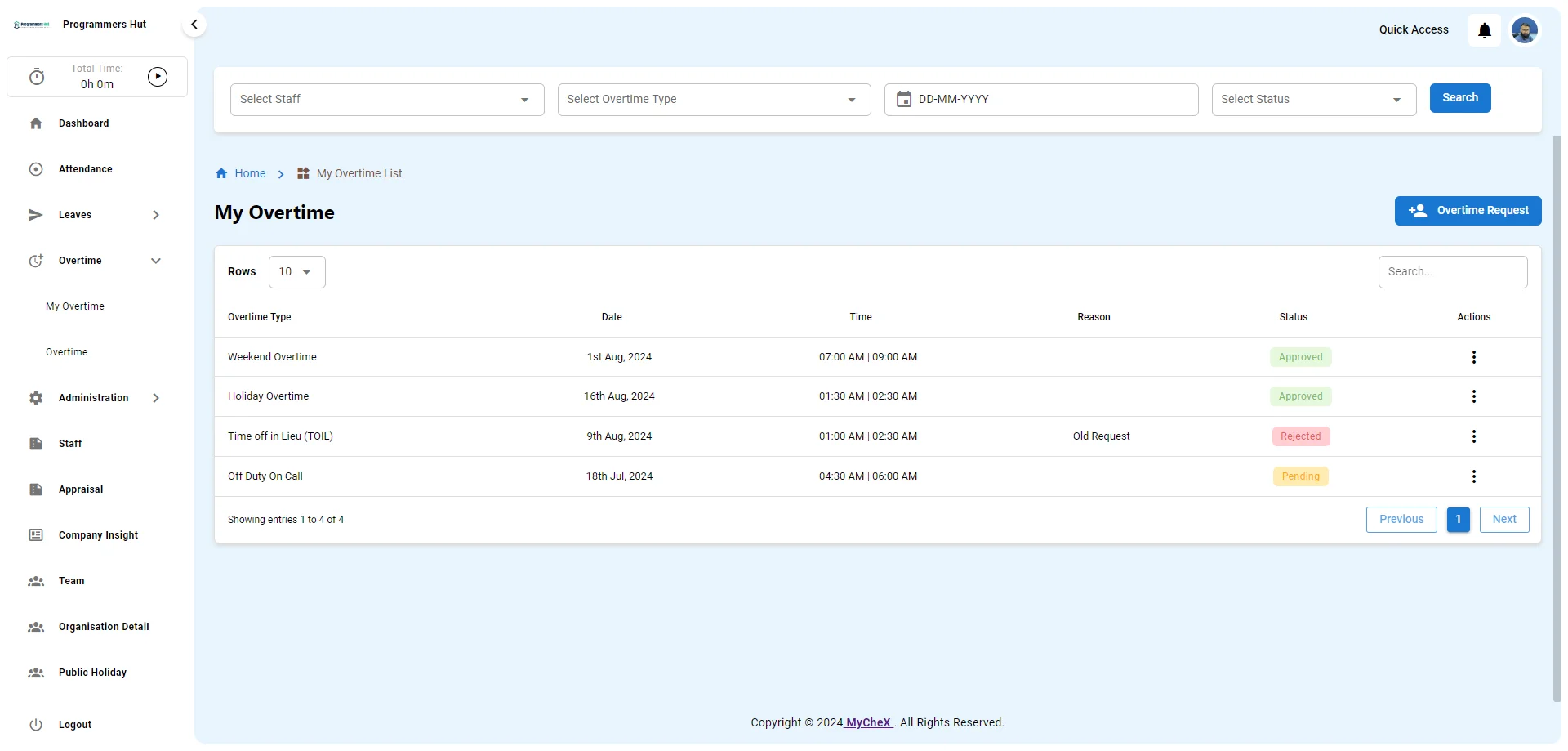This screenshot has width=1568, height=751.
Task: Open actions menu for rejected TOIL request
Action: [x=1473, y=436]
